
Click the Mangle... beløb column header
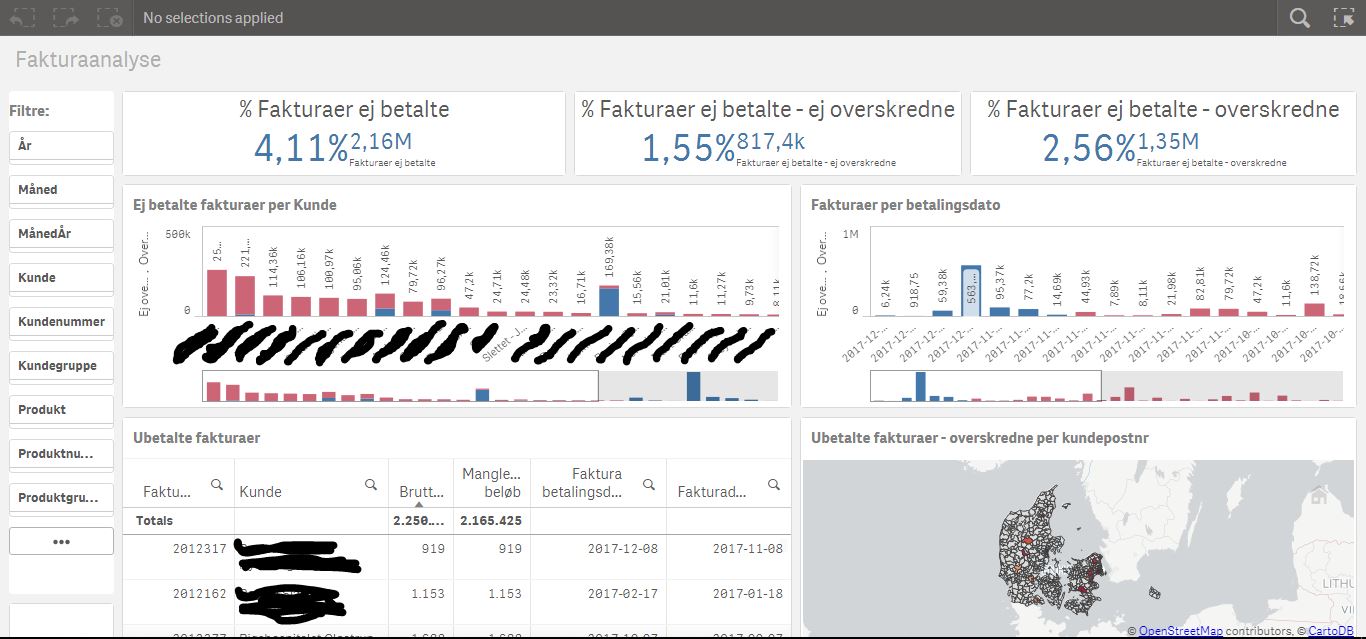coord(491,483)
